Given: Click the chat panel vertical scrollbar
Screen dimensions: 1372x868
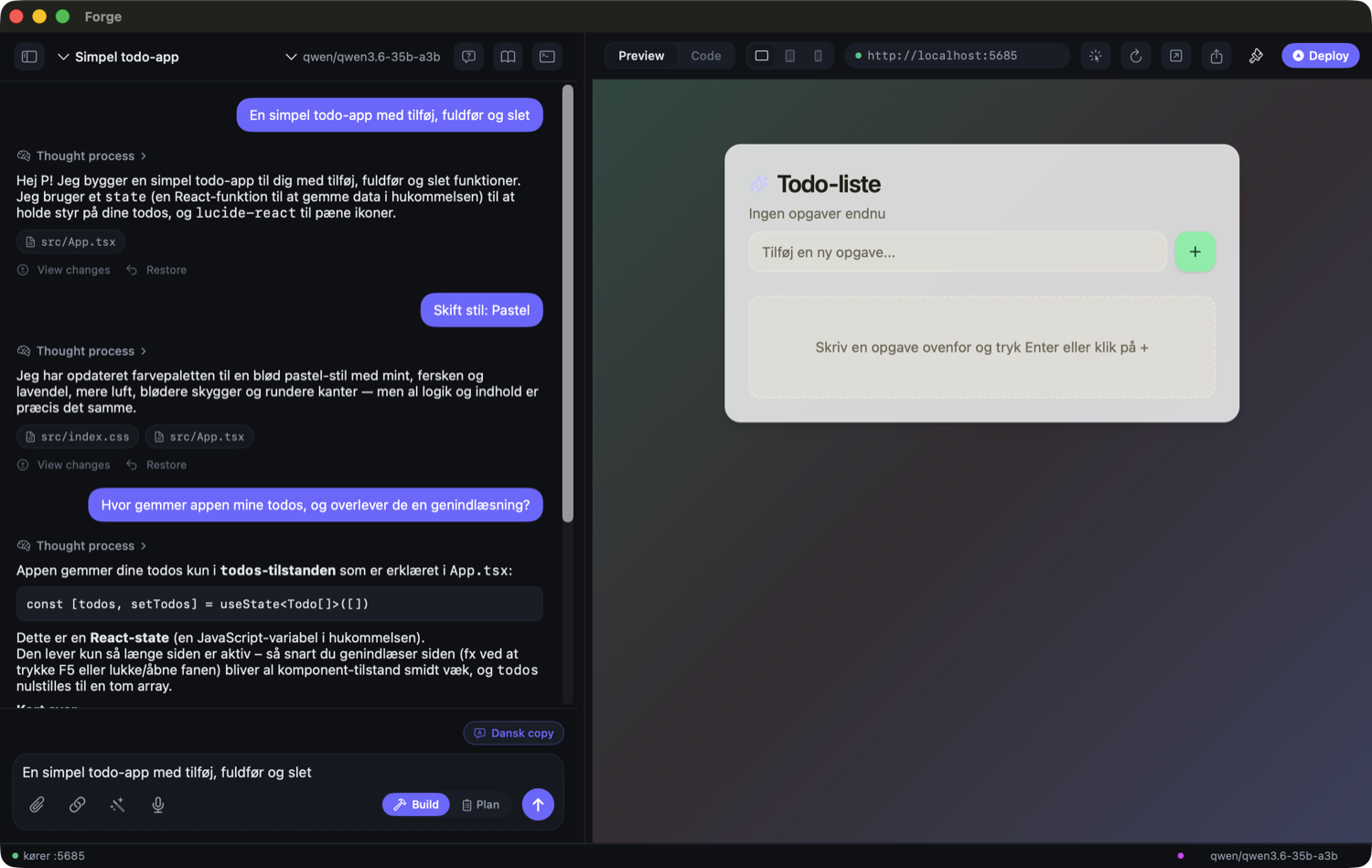Looking at the screenshot, I should [568, 304].
